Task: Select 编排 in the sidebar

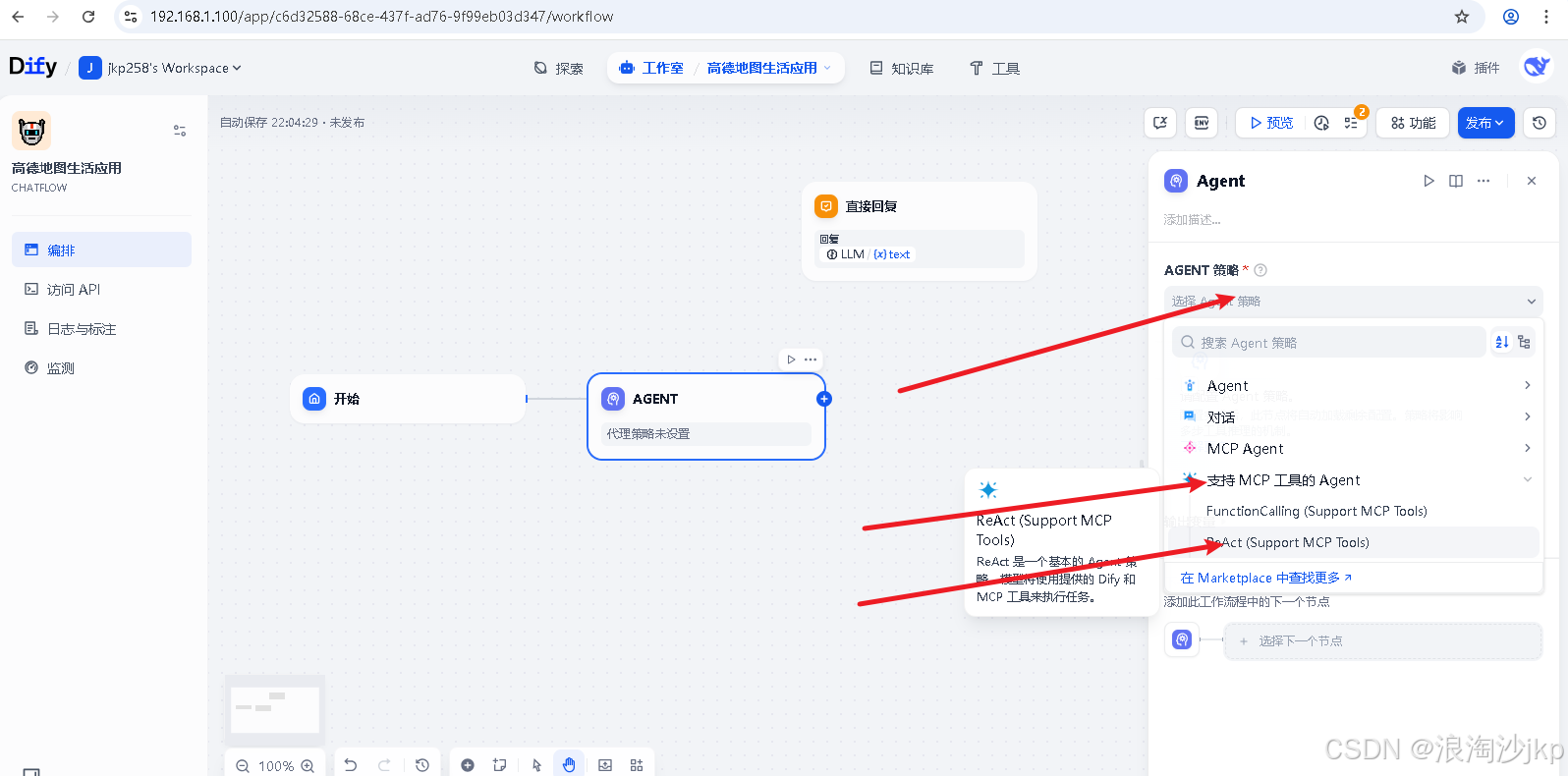Action: click(101, 249)
